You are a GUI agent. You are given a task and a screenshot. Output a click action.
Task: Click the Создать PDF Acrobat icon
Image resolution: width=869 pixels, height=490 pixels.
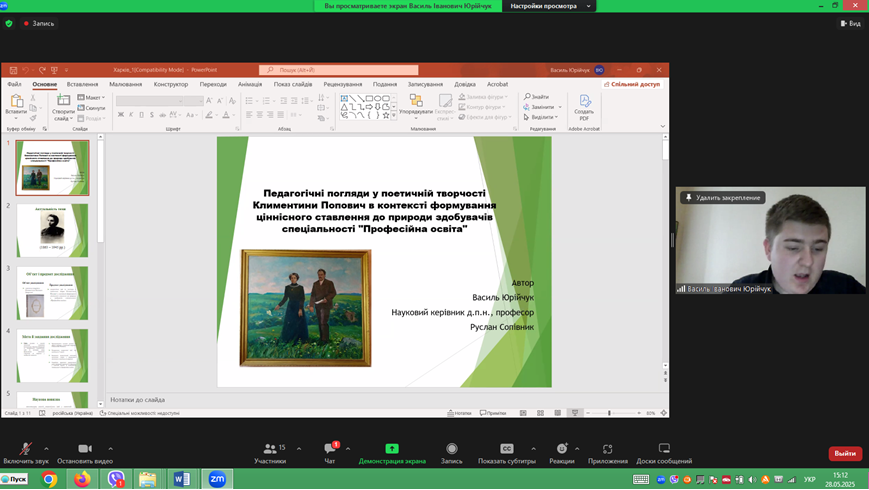coord(584,101)
